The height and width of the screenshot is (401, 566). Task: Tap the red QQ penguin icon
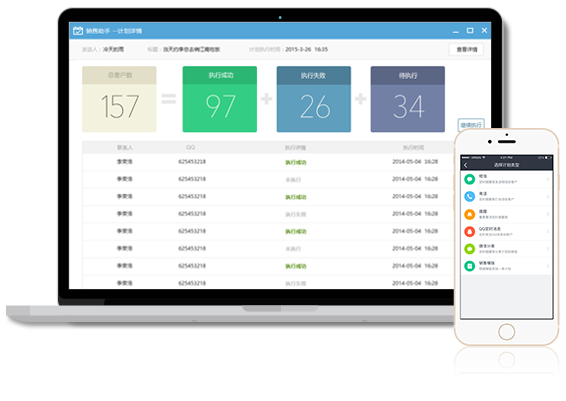click(469, 231)
